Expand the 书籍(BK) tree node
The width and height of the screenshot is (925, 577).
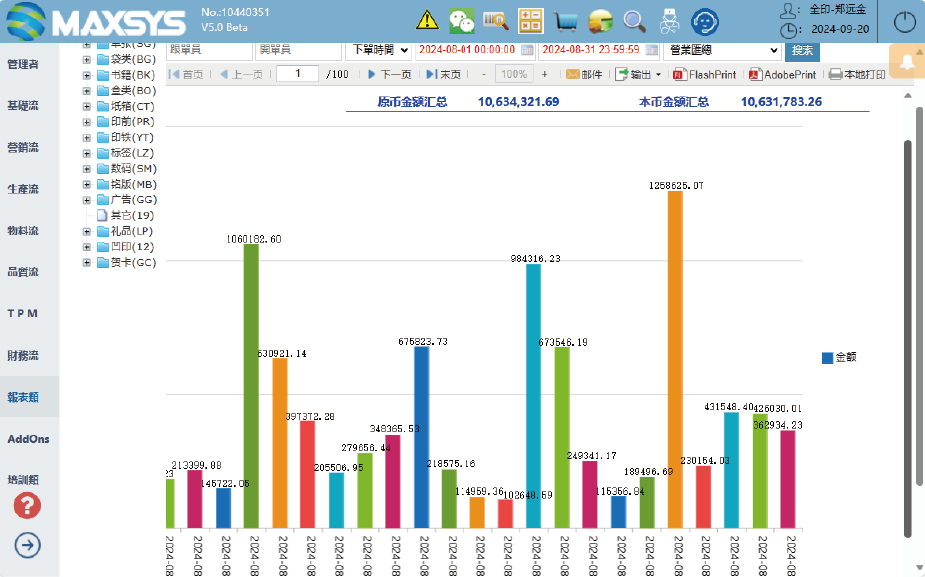coord(86,76)
